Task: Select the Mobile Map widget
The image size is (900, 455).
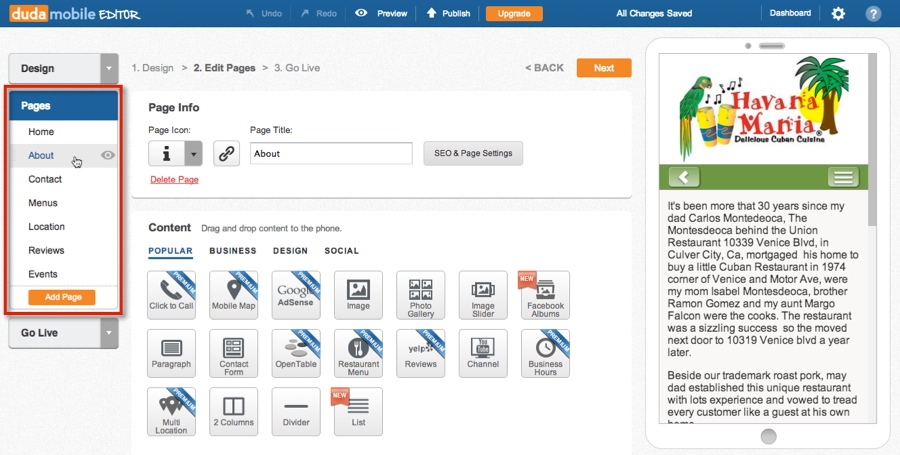Action: click(x=233, y=295)
